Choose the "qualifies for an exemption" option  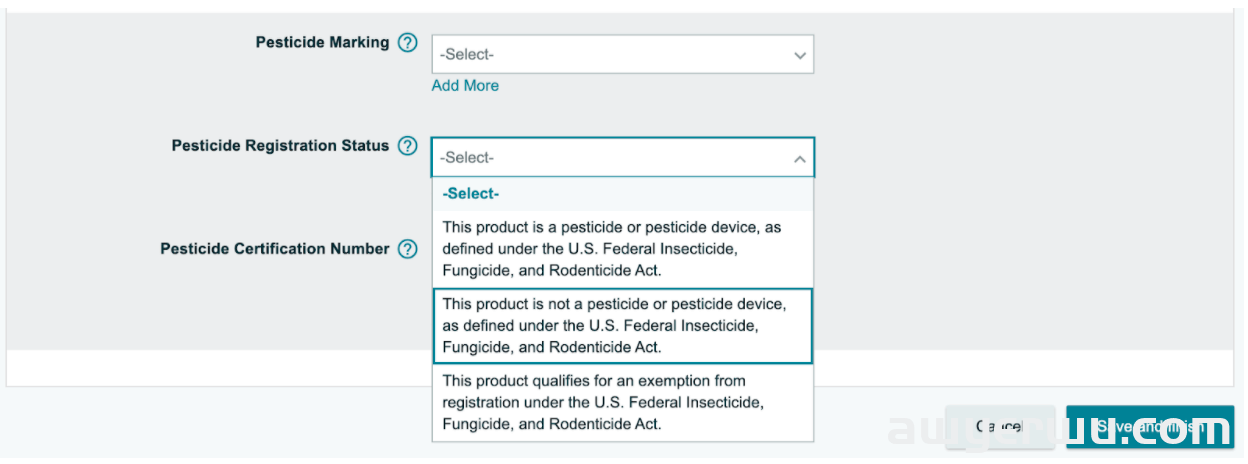tap(623, 403)
